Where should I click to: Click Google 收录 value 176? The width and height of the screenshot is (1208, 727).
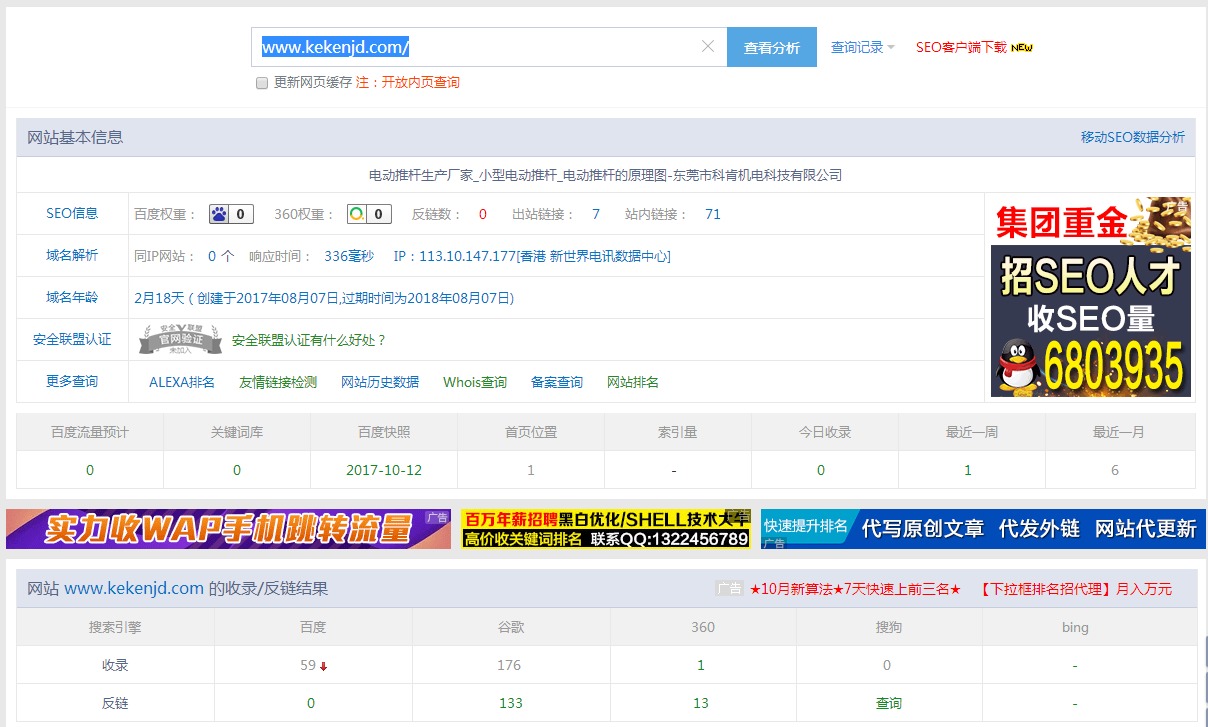[x=509, y=665]
